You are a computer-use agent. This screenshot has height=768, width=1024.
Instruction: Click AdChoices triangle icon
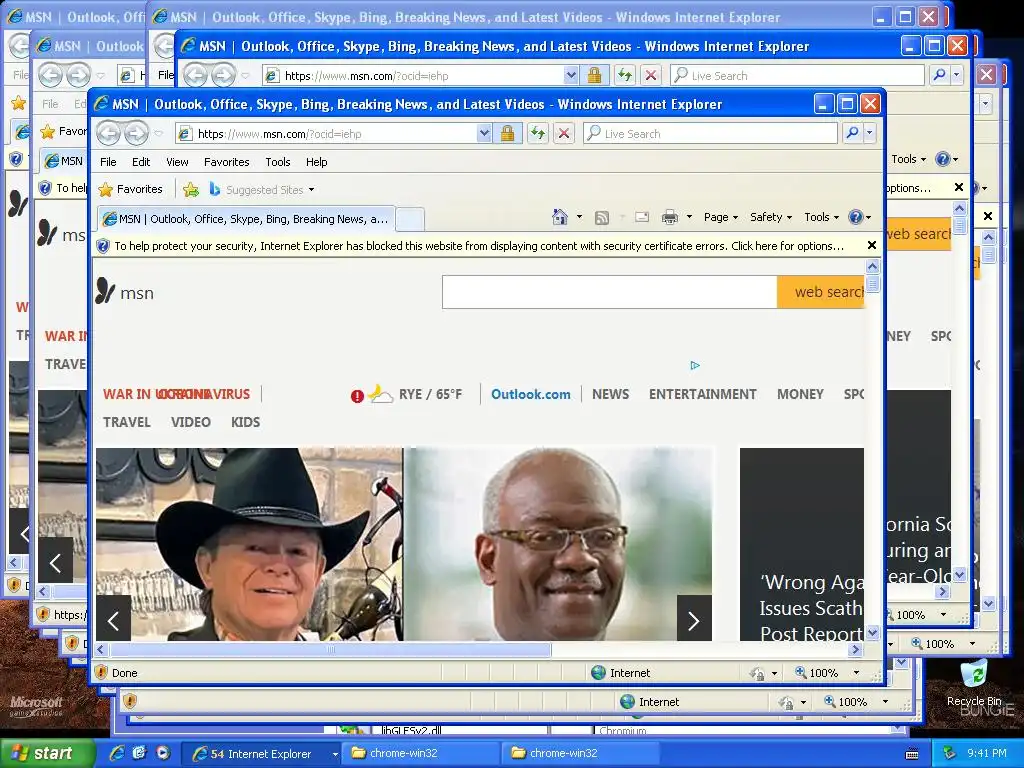tap(695, 365)
